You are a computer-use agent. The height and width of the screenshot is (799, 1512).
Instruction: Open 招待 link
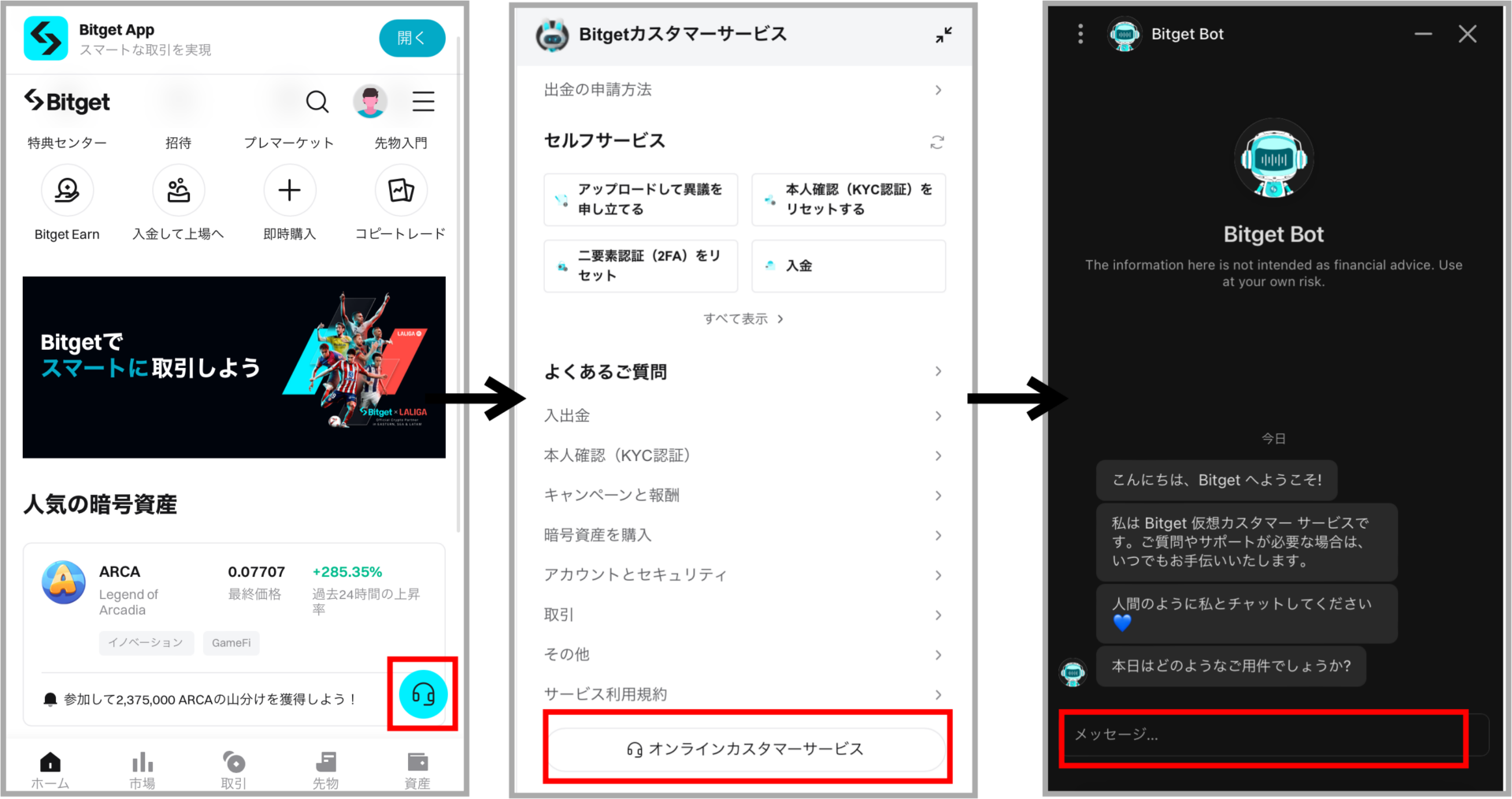[179, 143]
